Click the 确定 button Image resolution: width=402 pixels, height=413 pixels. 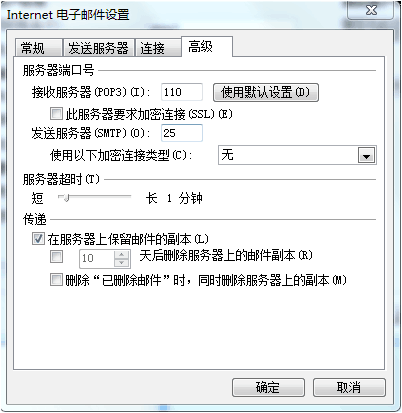tap(268, 387)
